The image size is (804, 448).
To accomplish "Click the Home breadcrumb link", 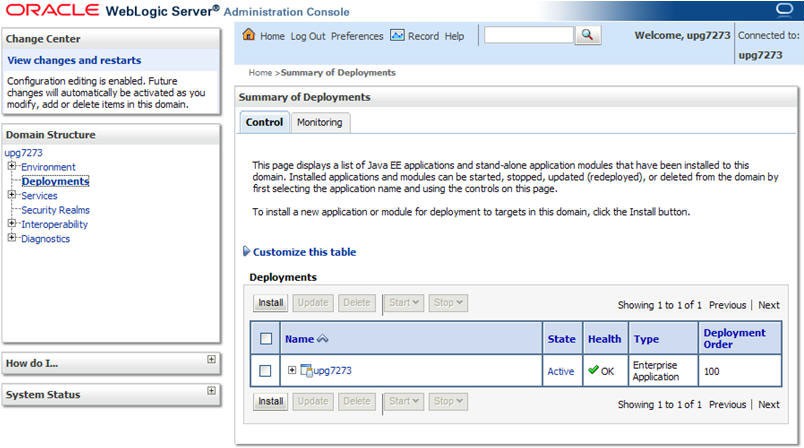I will click(260, 73).
